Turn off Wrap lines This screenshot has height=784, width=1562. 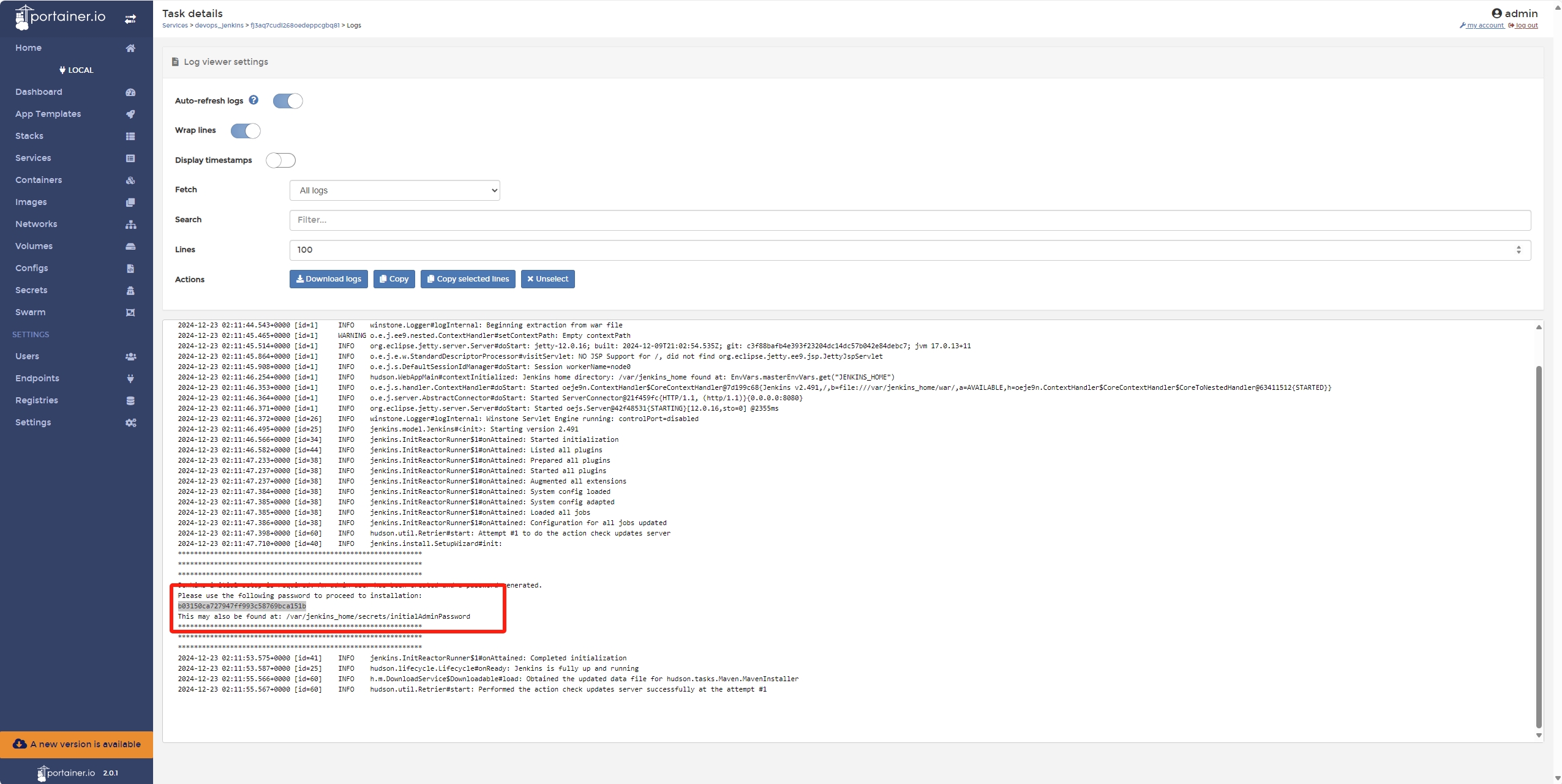(x=246, y=130)
